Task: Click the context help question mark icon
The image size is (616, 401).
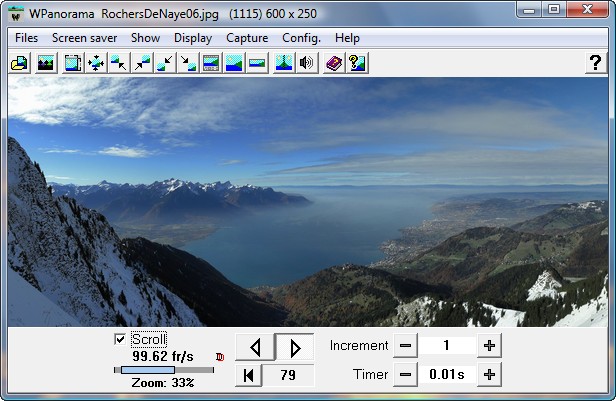Action: (x=357, y=64)
